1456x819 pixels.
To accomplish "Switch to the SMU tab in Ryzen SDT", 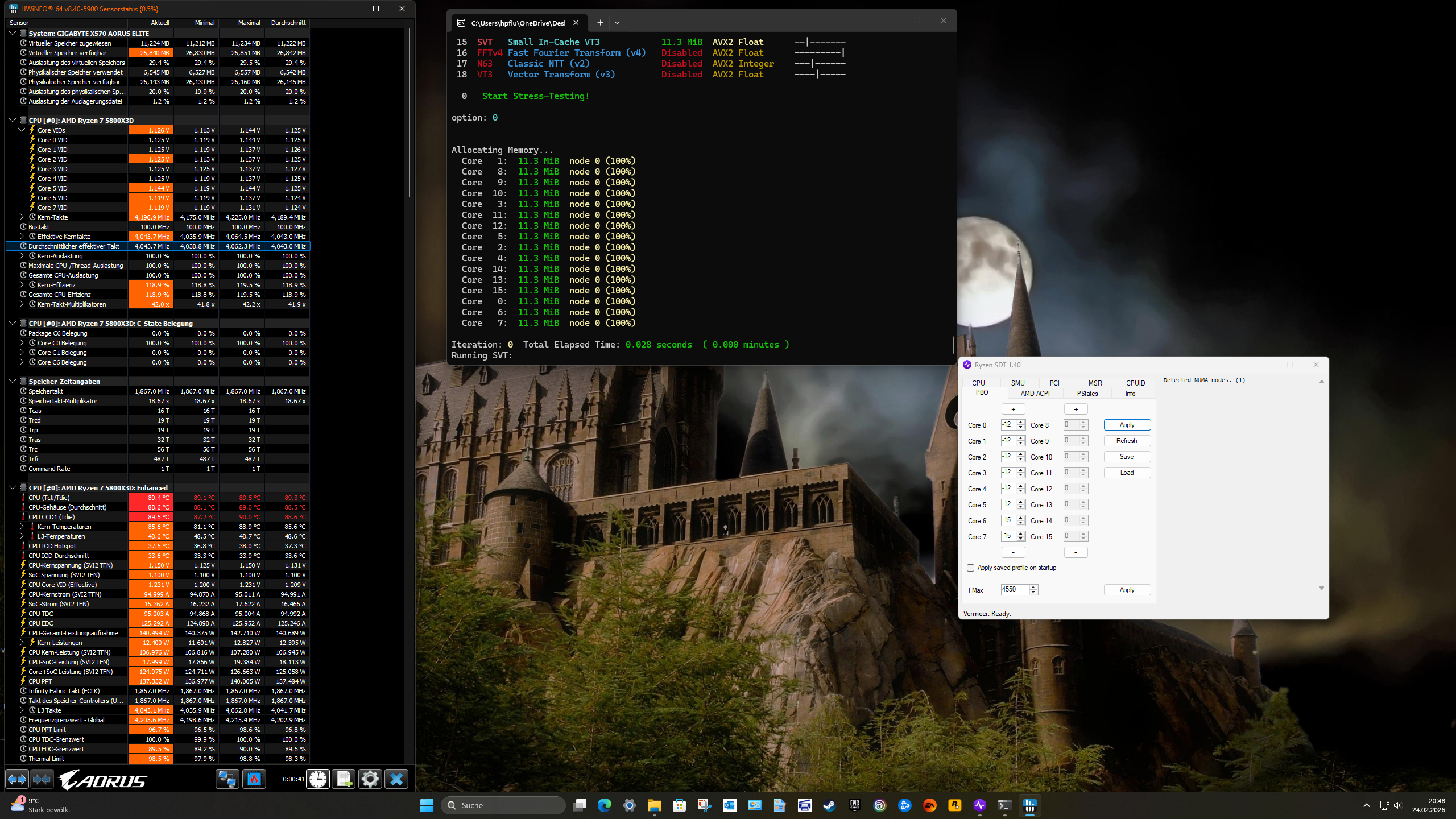I will pos(1017,383).
